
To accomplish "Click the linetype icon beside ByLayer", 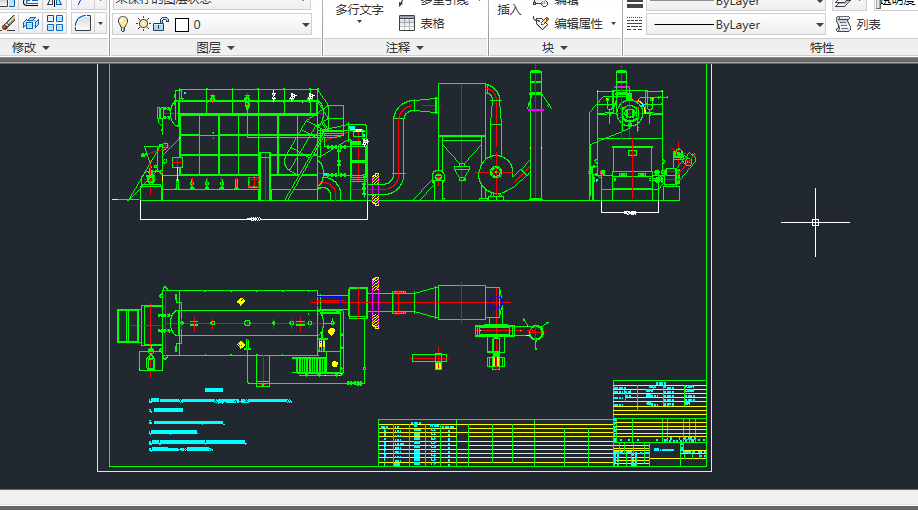I will [635, 24].
